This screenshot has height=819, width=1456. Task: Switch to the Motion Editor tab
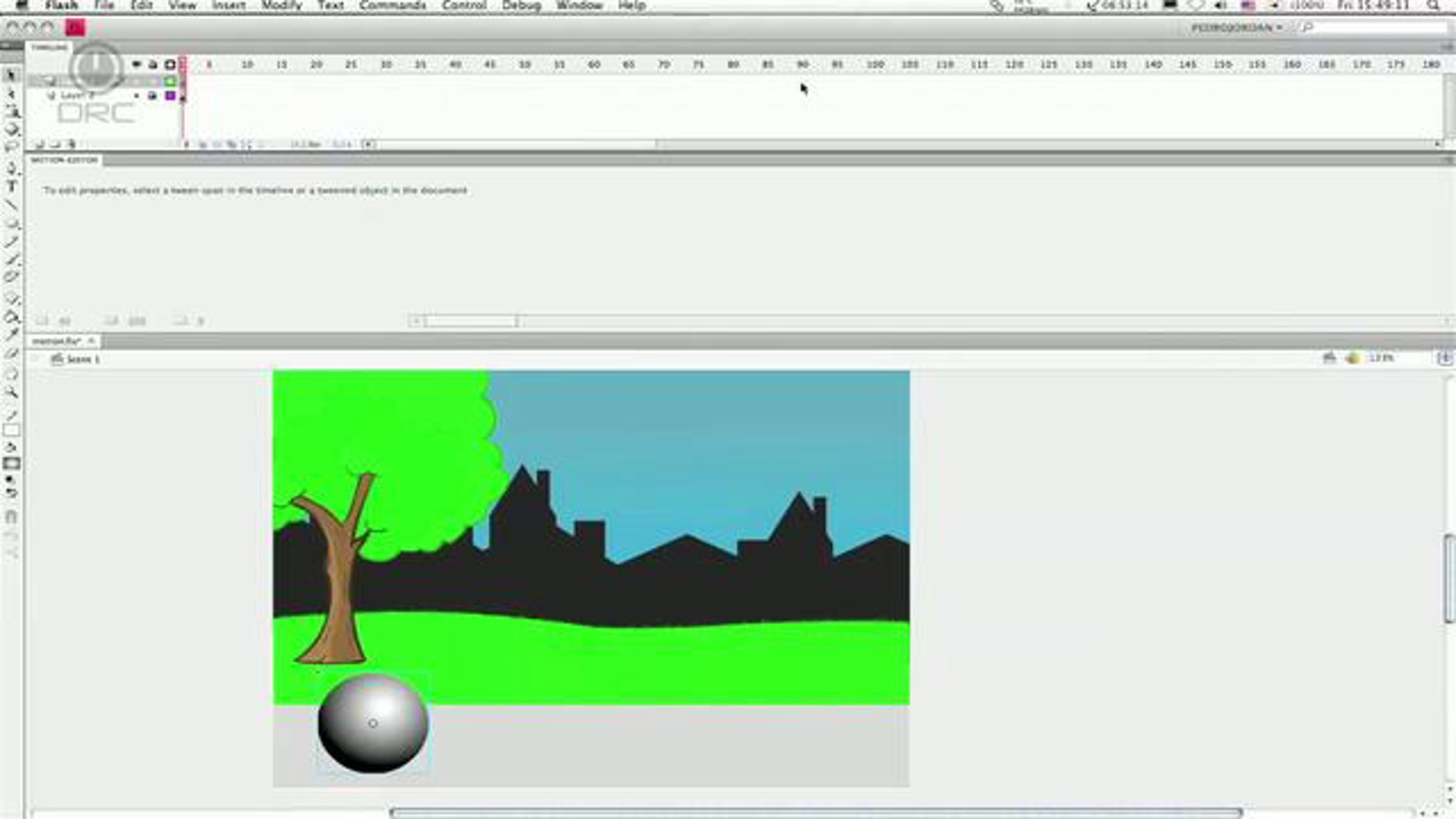64,160
